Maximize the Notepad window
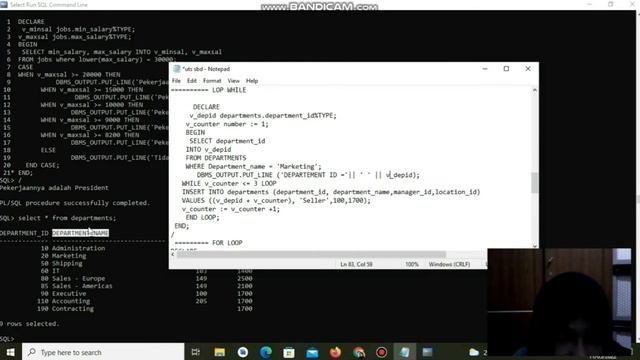Viewport: 640px width, 360px height. click(506, 69)
